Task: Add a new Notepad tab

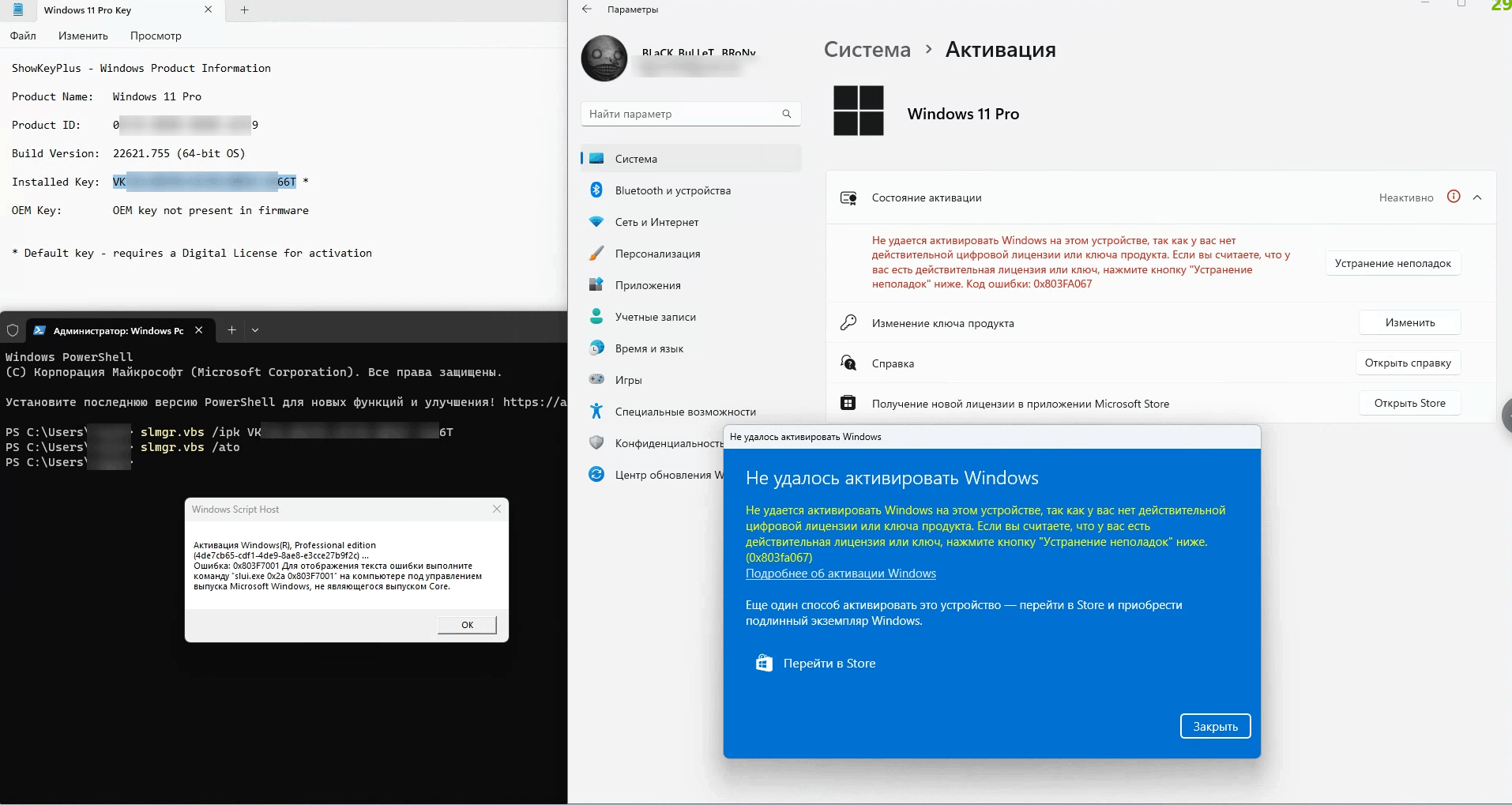Action: pyautogui.click(x=244, y=10)
